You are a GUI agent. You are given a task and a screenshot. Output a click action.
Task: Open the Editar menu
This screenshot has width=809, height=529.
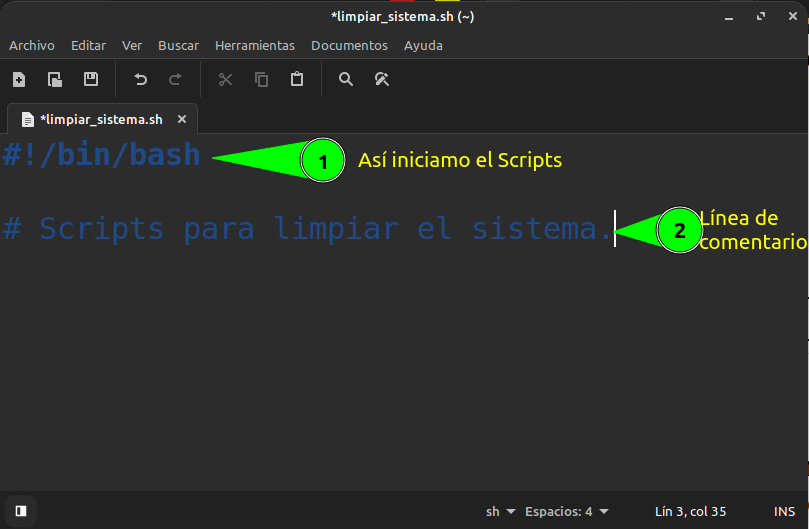(88, 45)
